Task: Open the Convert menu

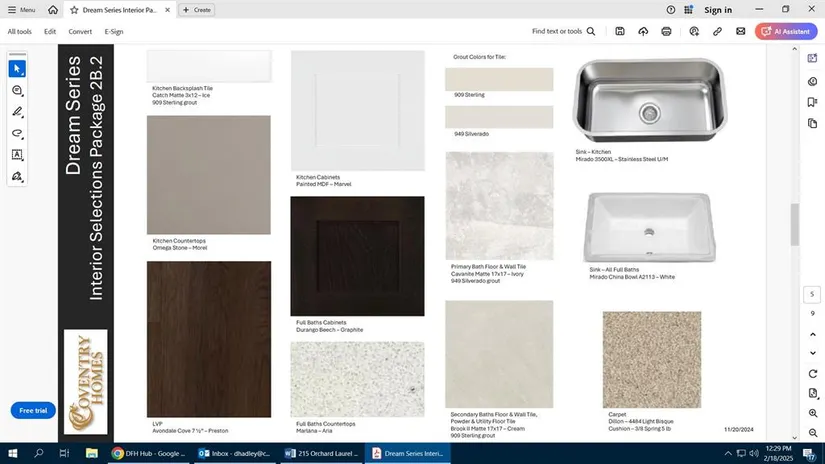Action: (80, 32)
